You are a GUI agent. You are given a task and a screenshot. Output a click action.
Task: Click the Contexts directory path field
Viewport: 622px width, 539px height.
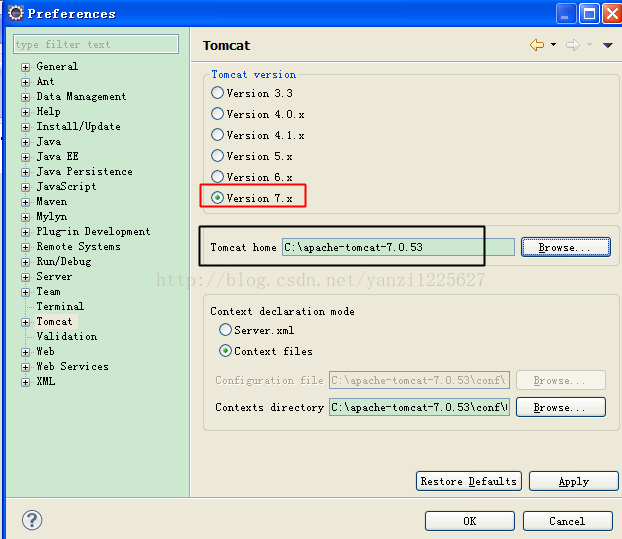(419, 407)
